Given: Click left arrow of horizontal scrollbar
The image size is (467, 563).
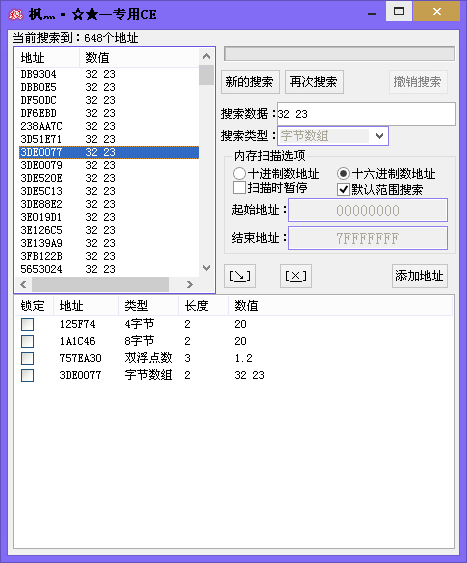Looking at the screenshot, I should click(23, 285).
